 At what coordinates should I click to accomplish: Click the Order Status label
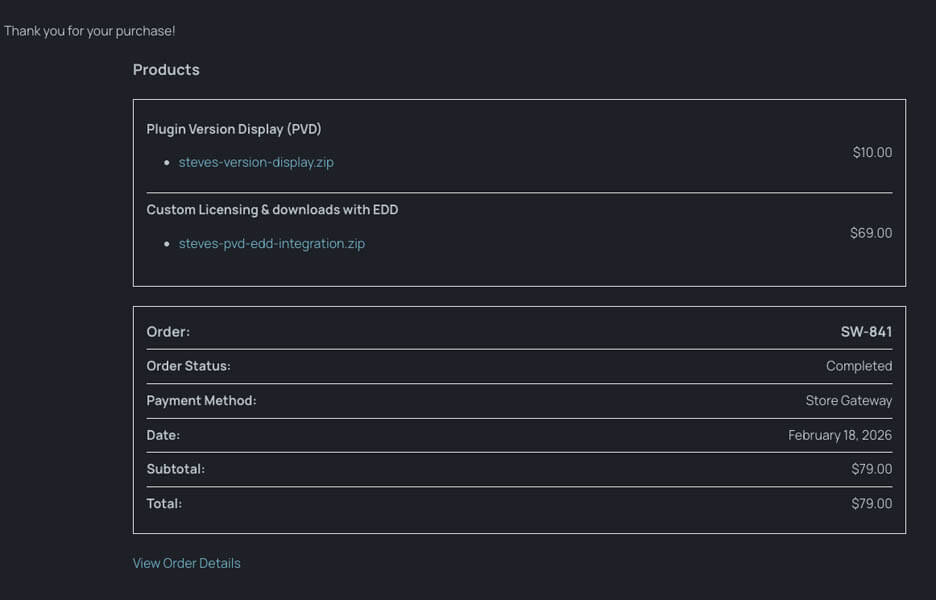[189, 366]
